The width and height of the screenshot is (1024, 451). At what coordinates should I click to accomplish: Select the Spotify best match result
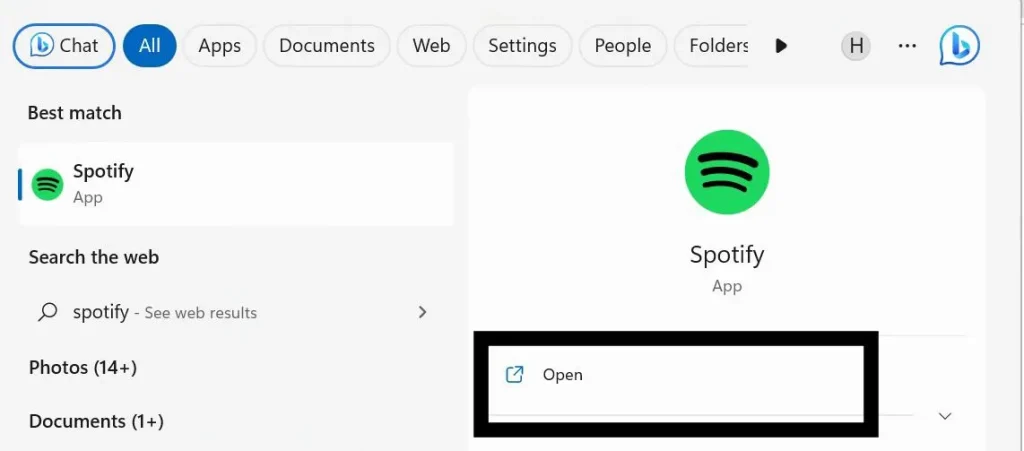pyautogui.click(x=236, y=184)
